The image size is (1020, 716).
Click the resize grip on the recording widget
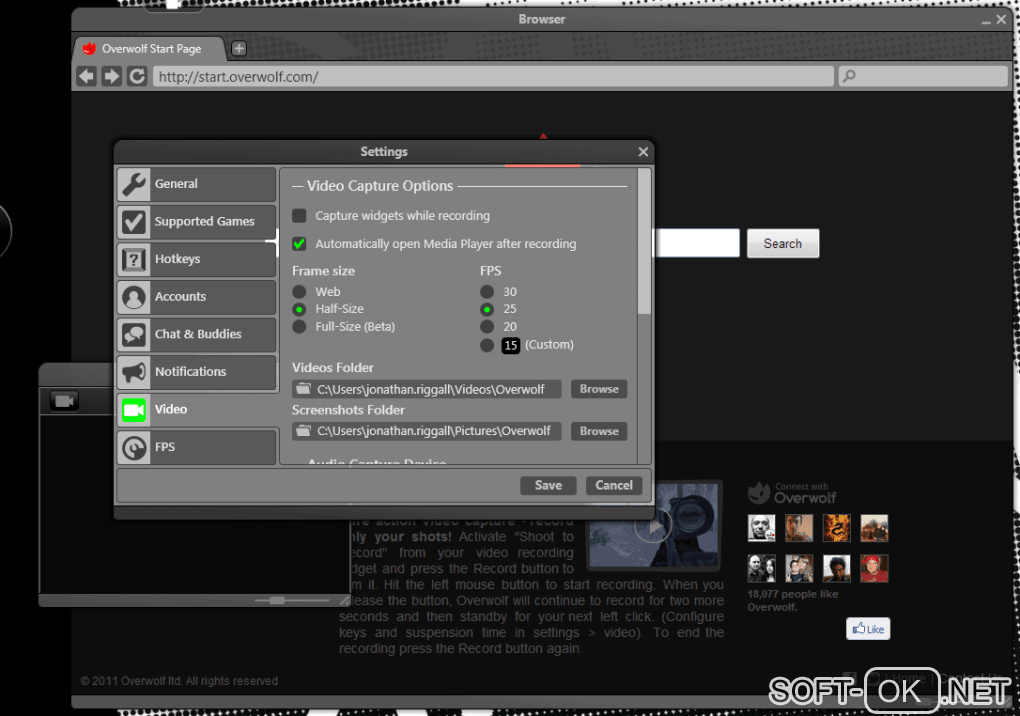344,601
